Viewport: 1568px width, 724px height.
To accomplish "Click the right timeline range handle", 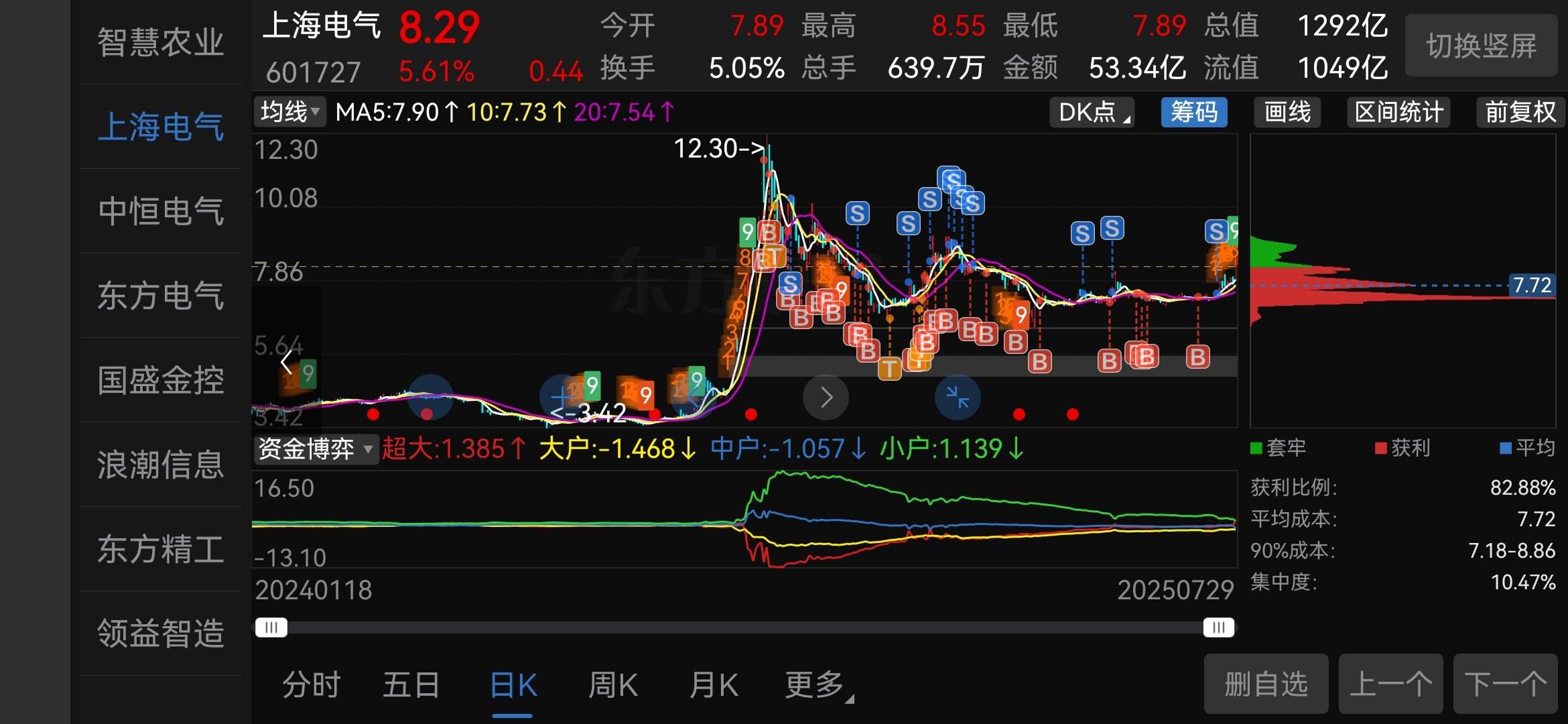I will click(x=1219, y=627).
